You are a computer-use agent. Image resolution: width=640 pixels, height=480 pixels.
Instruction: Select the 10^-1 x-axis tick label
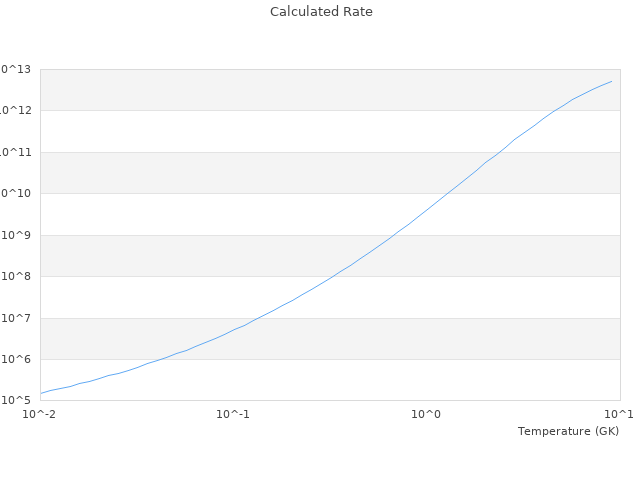tap(233, 414)
